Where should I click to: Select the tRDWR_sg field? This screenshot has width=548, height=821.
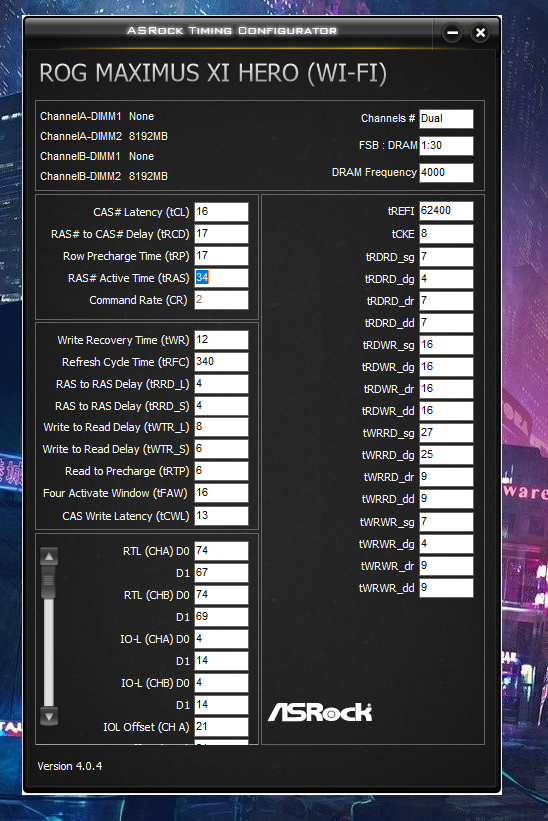446,345
